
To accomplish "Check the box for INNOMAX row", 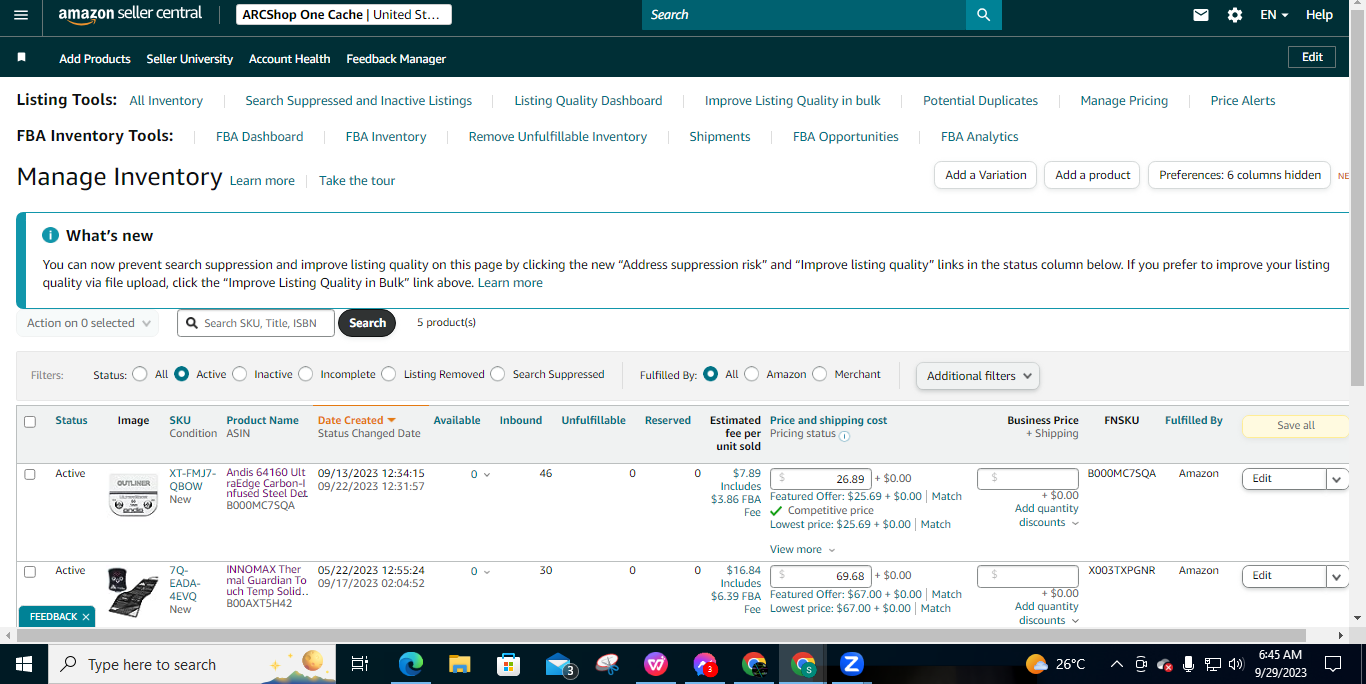I will click(x=30, y=571).
